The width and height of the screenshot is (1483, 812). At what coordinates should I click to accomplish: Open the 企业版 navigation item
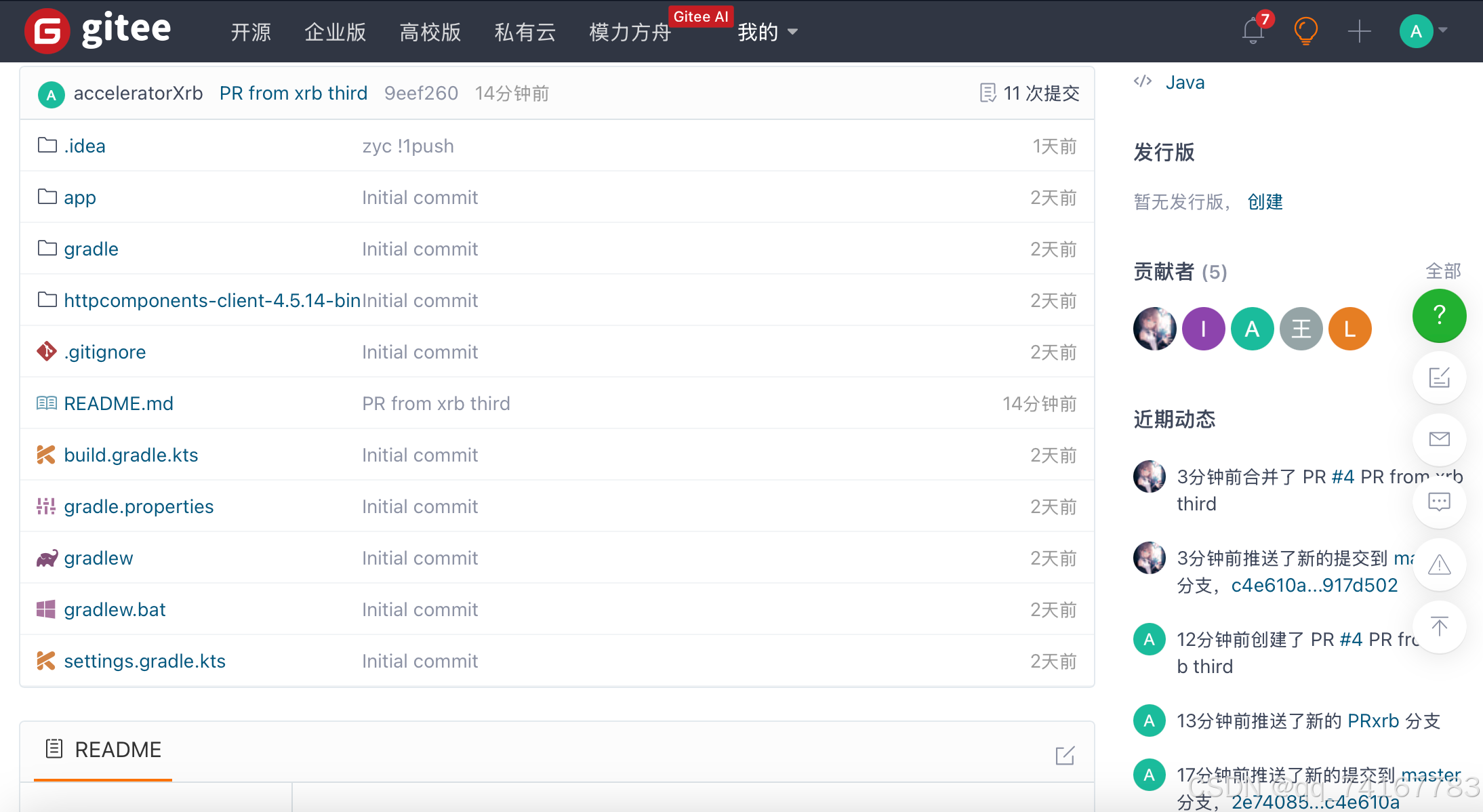click(x=335, y=32)
